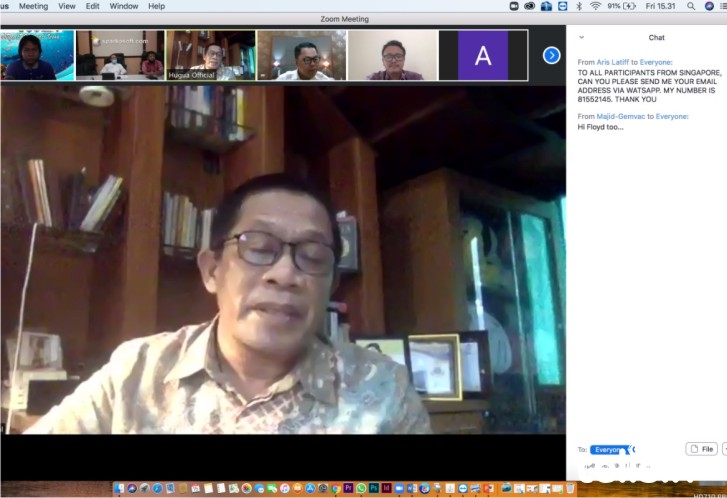Select the purple 'A' participant thumbnail

click(483, 55)
